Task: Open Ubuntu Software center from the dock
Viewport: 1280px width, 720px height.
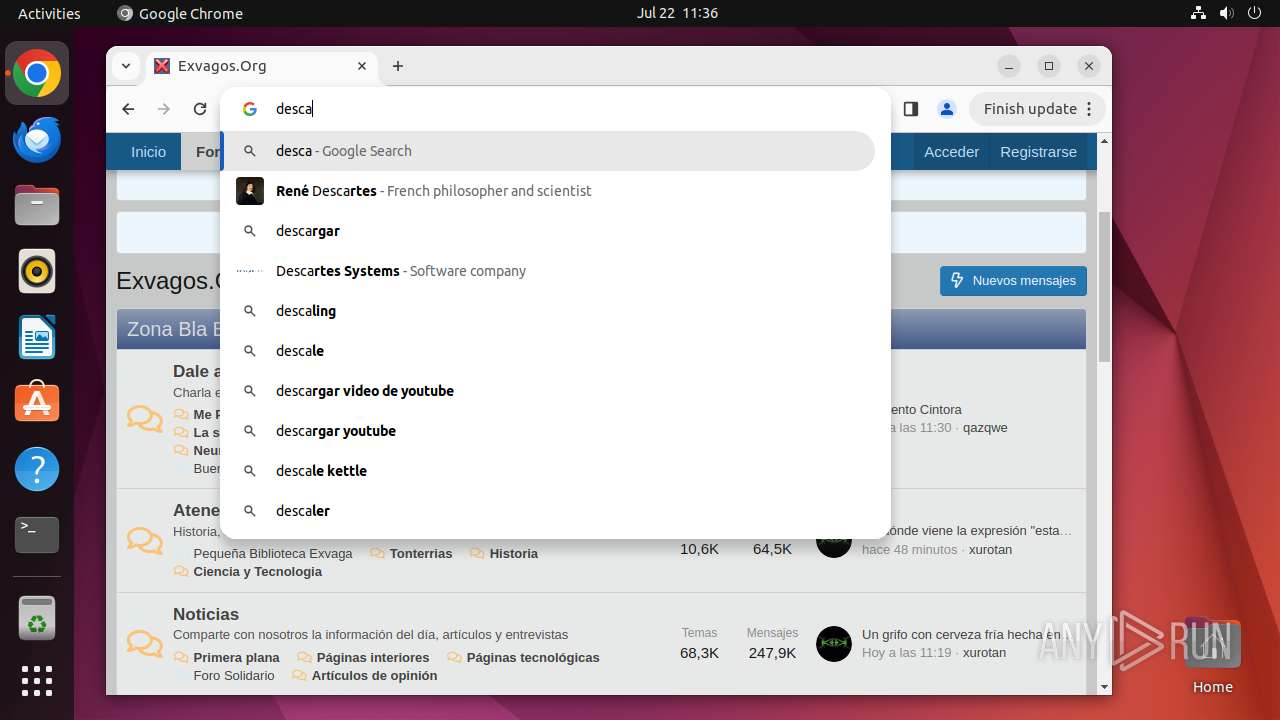Action: [x=37, y=403]
